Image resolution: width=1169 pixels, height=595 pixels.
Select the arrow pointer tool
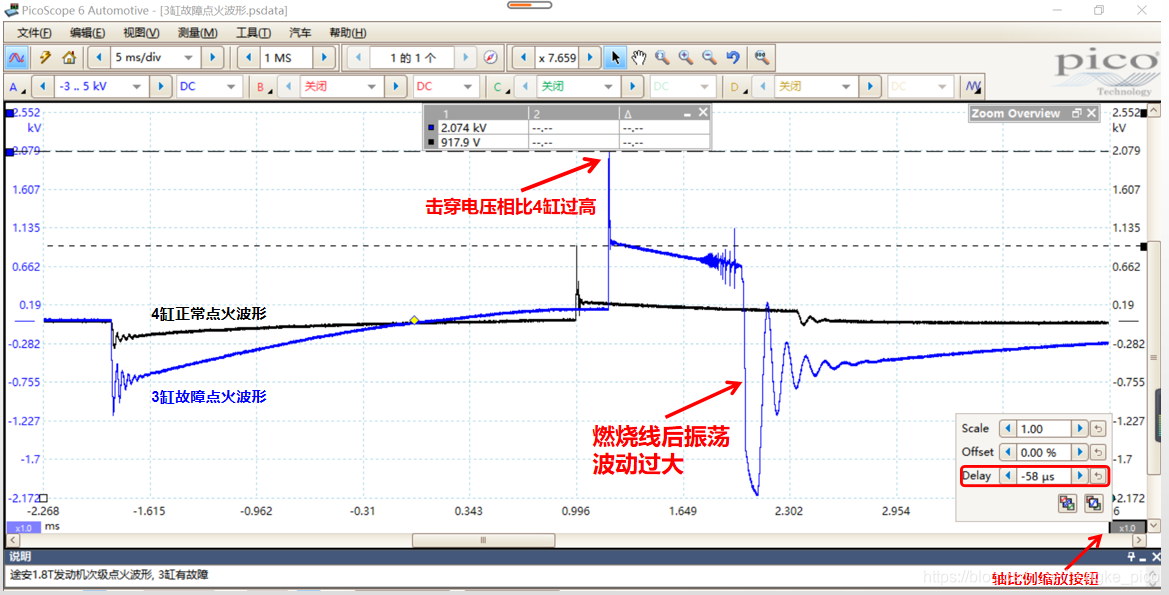tap(615, 57)
